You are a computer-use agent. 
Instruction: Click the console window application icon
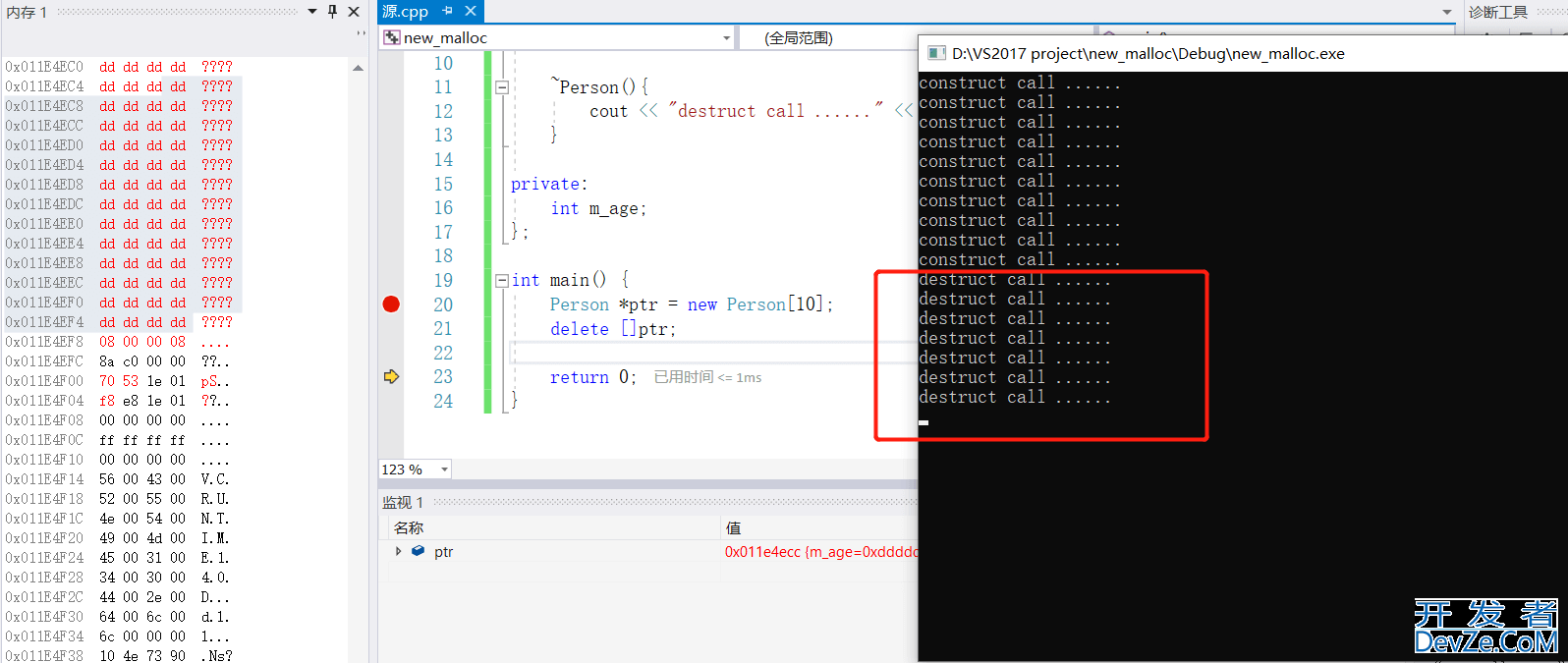pyautogui.click(x=936, y=53)
